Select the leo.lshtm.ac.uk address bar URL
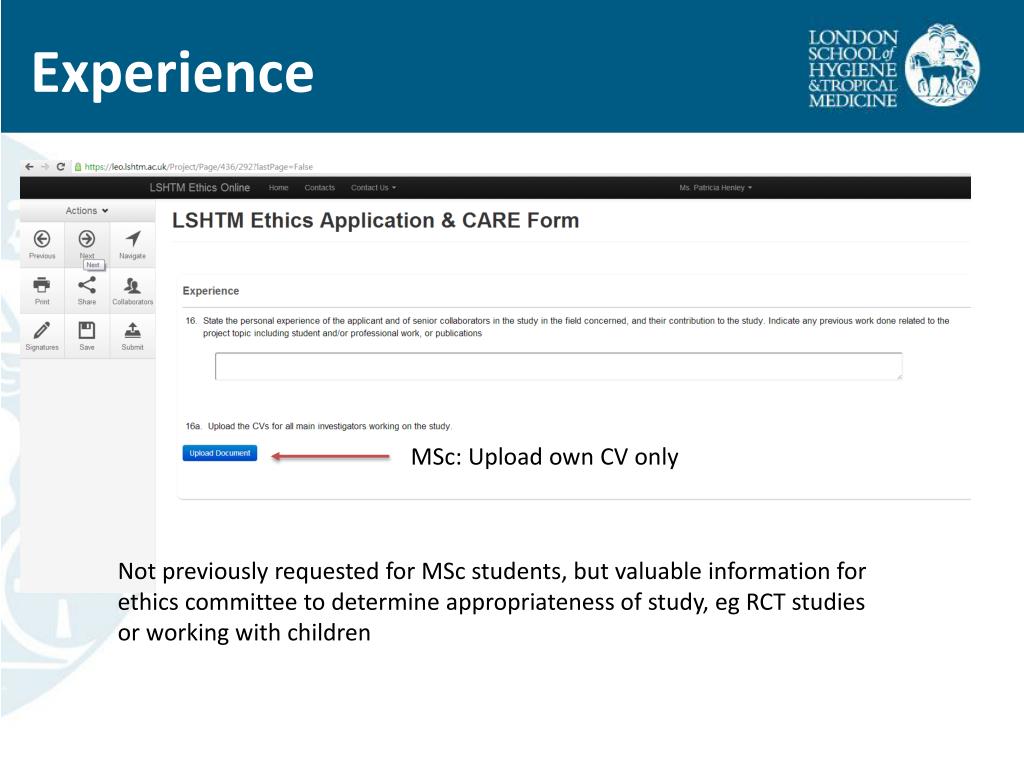 click(200, 167)
